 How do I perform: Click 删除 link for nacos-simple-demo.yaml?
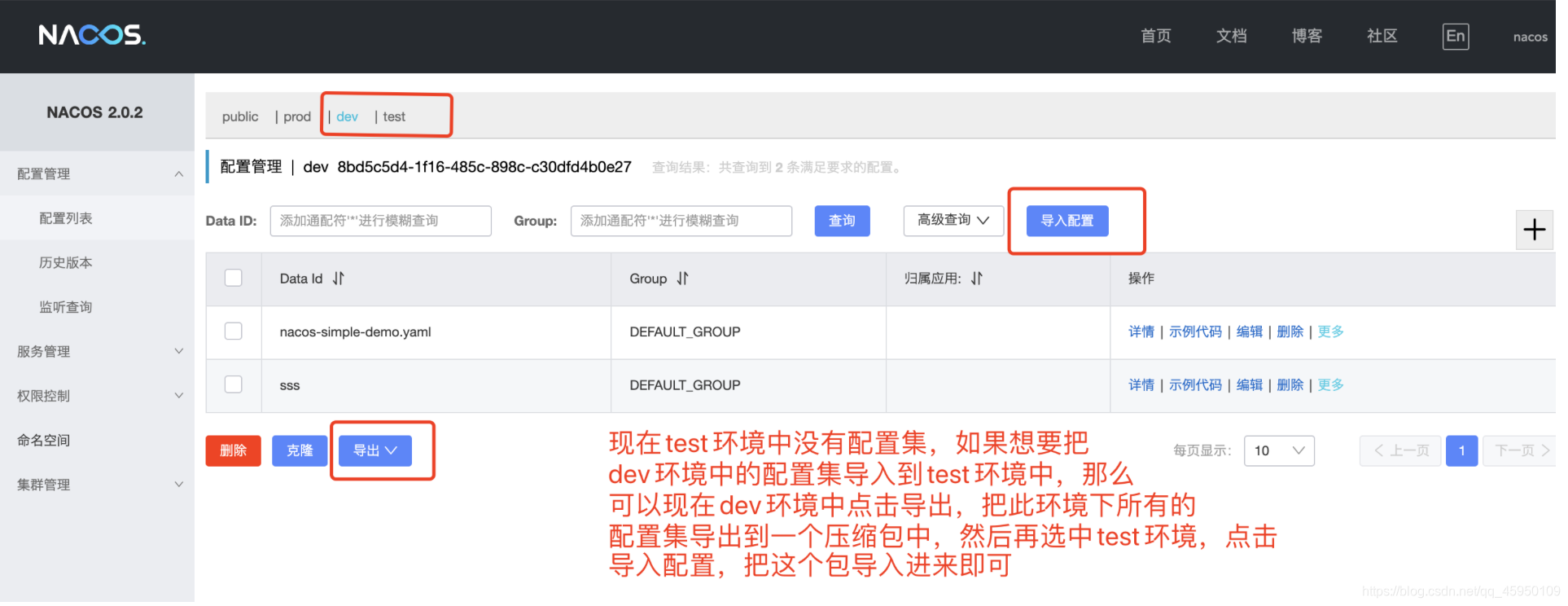click(1290, 332)
